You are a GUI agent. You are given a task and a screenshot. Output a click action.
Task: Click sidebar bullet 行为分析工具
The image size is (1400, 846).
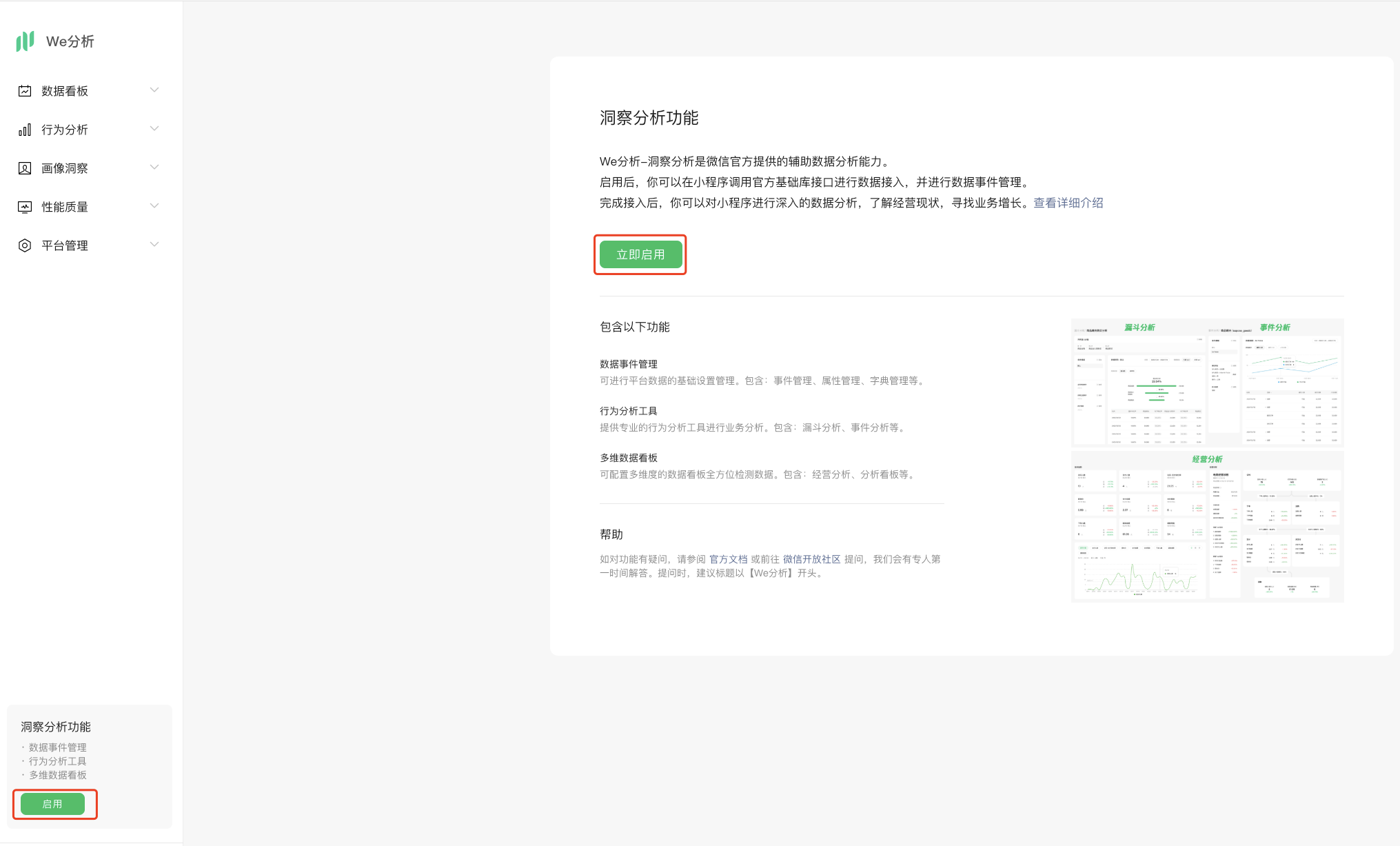tap(58, 761)
